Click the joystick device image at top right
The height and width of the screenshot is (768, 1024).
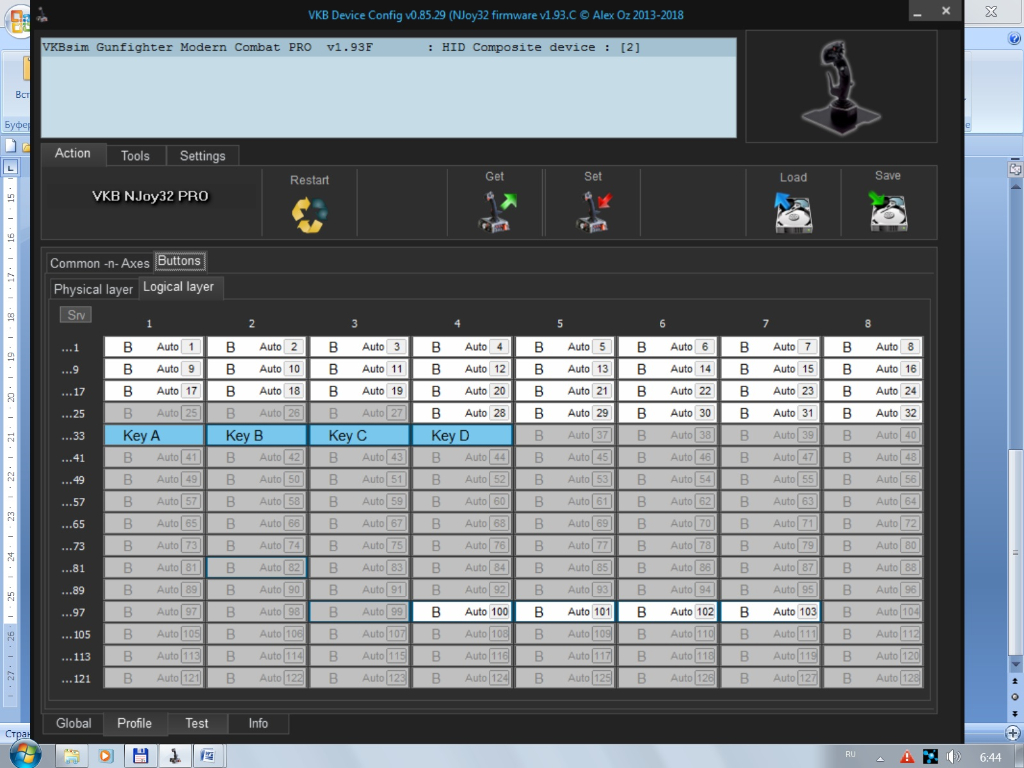click(x=840, y=86)
